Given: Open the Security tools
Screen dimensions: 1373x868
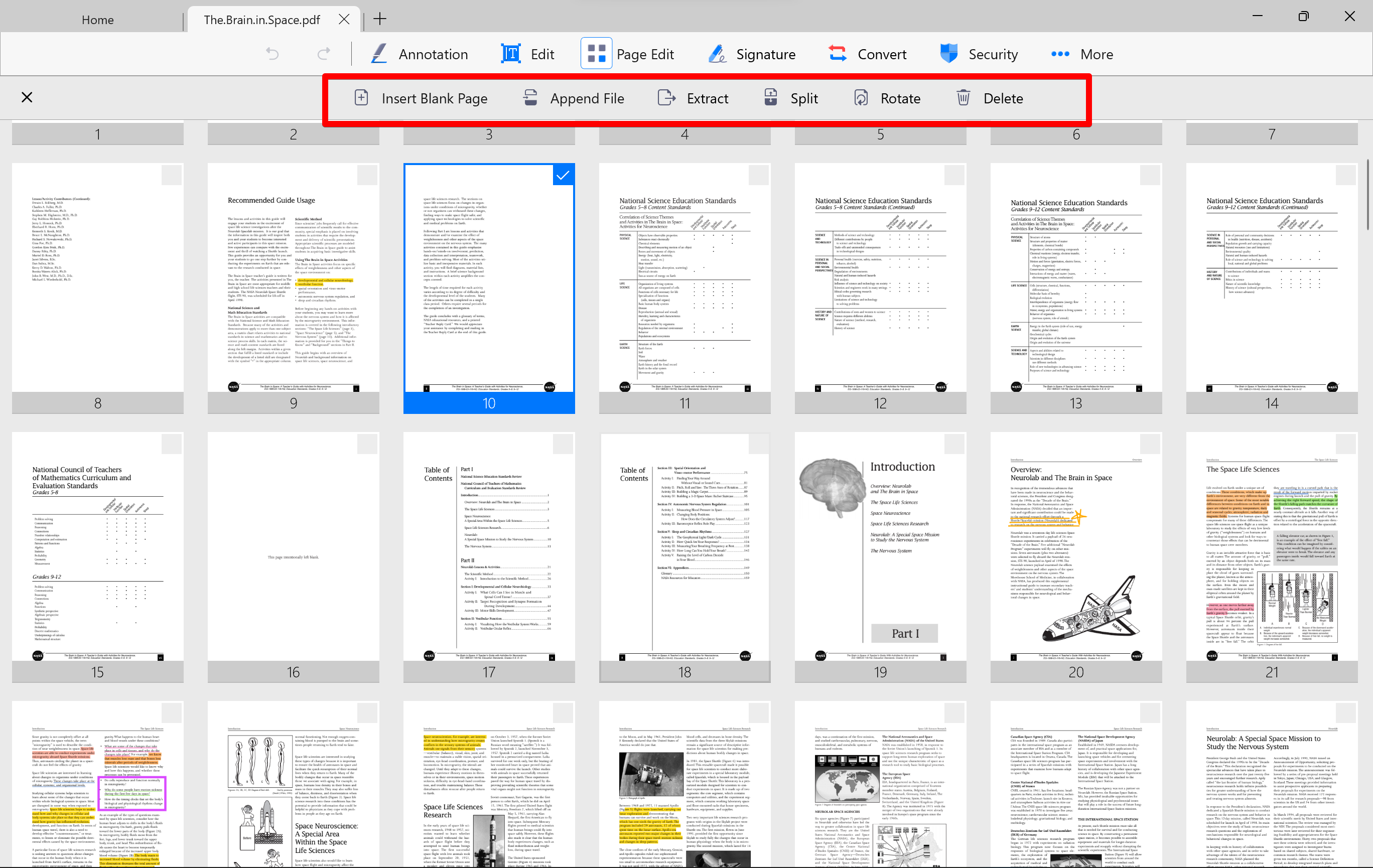Looking at the screenshot, I should click(979, 54).
